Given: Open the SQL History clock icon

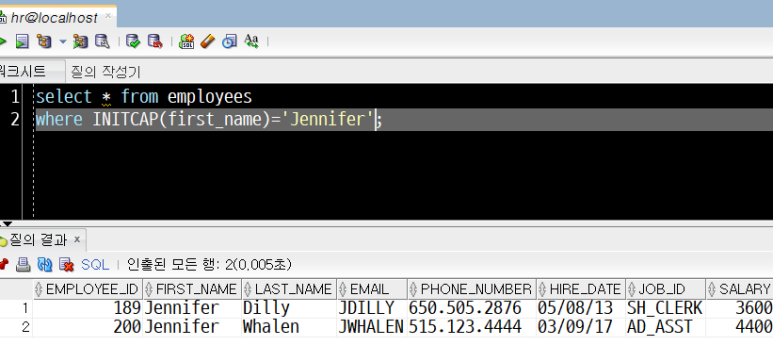Looking at the screenshot, I should pyautogui.click(x=229, y=41).
